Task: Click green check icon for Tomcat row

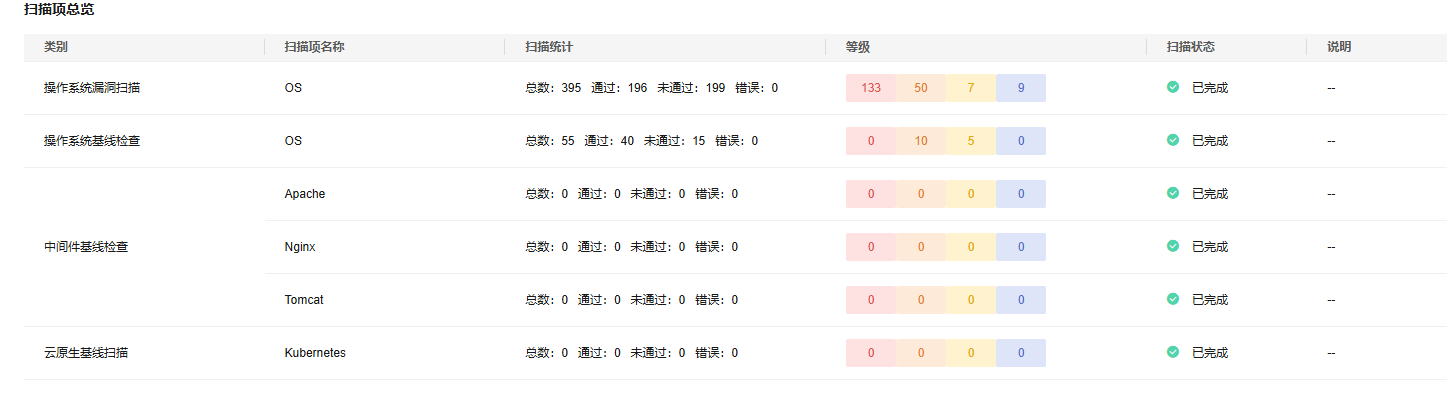Action: pyautogui.click(x=1173, y=299)
